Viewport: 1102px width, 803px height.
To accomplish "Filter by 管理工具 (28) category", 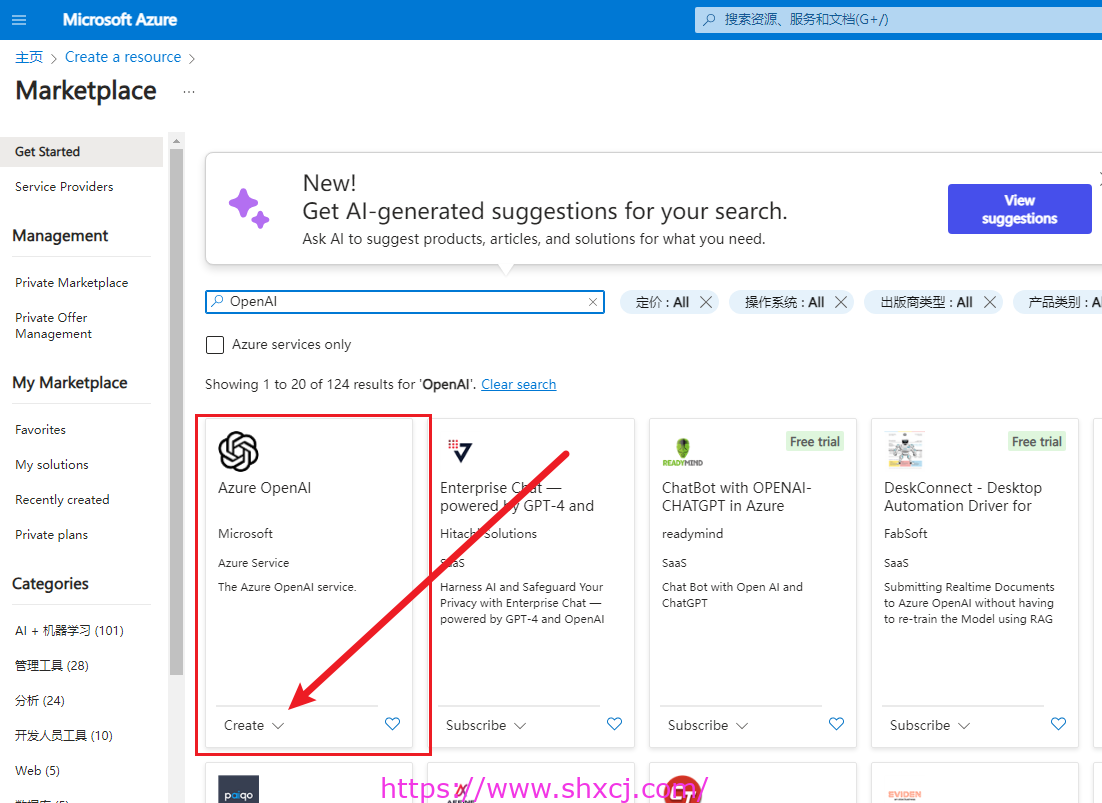I will click(x=52, y=665).
